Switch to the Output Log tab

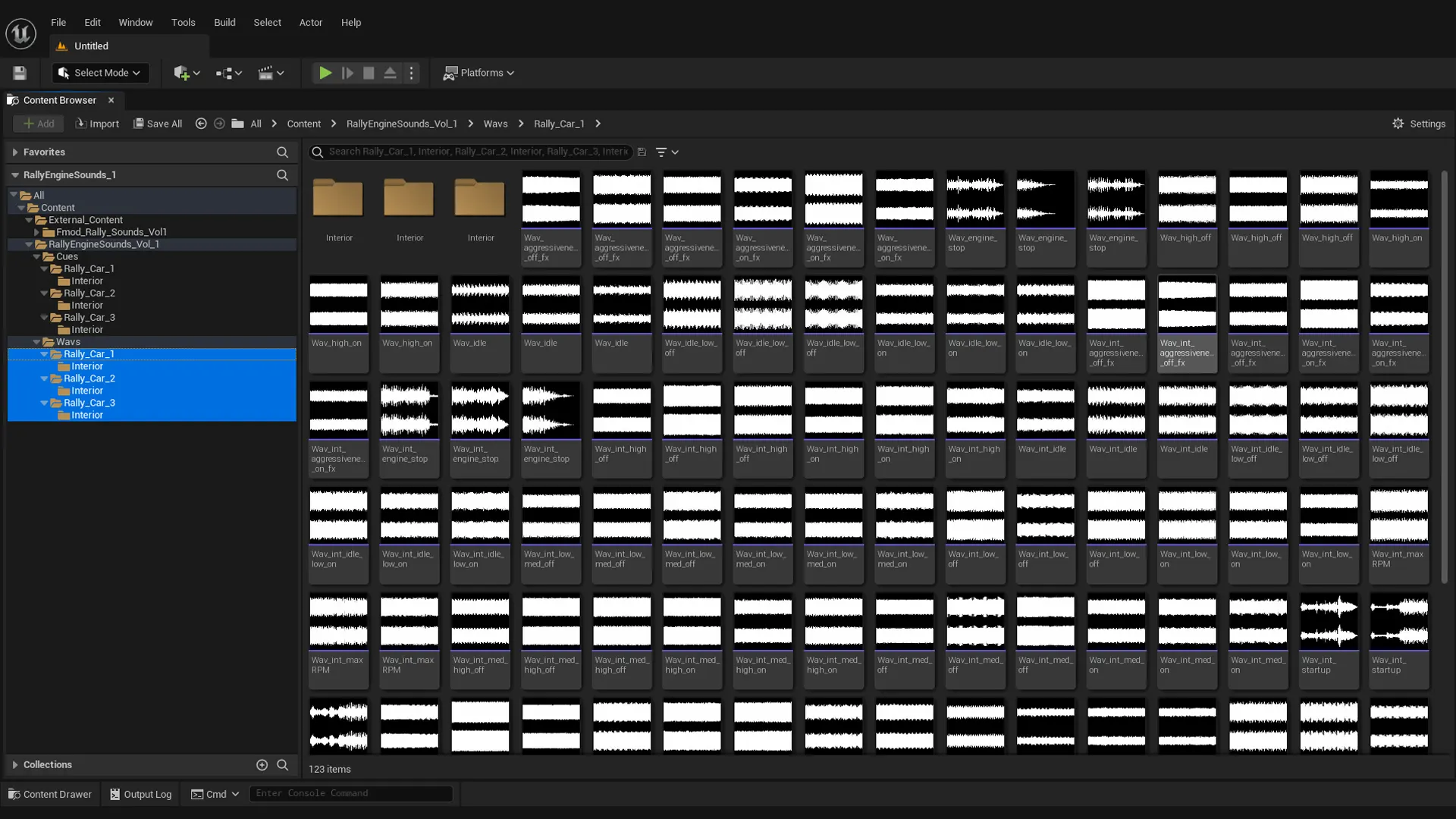(x=141, y=794)
